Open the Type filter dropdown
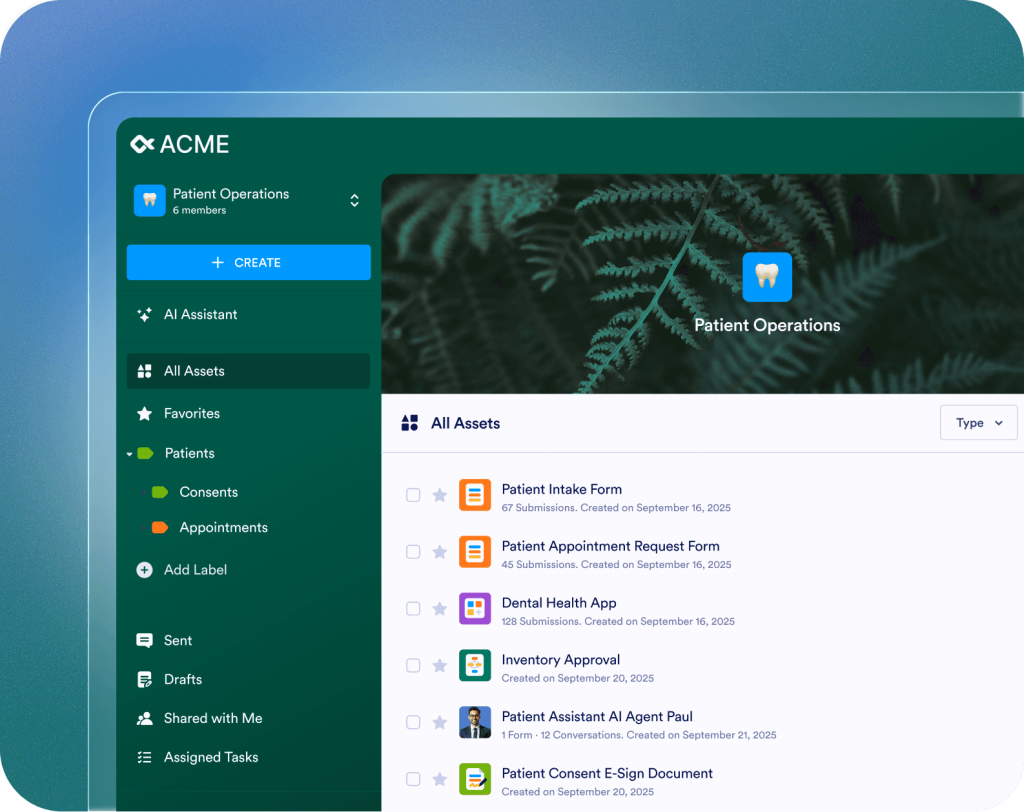The image size is (1024, 812). [978, 422]
